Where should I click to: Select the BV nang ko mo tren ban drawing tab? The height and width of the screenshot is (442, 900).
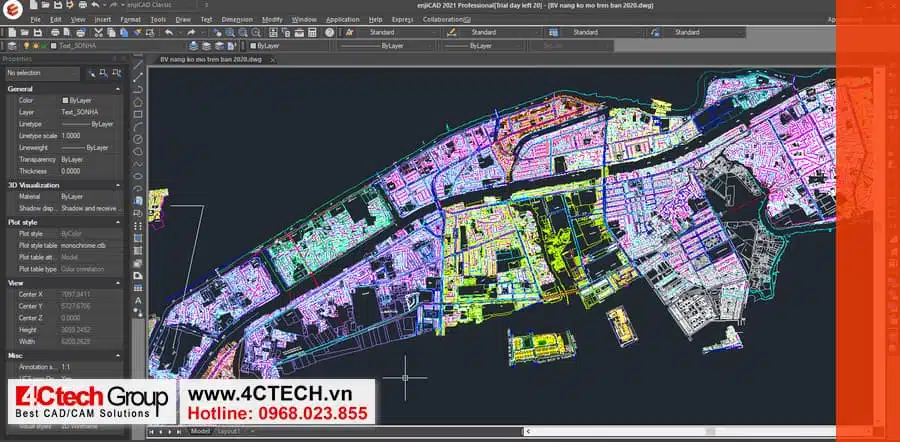pos(211,60)
